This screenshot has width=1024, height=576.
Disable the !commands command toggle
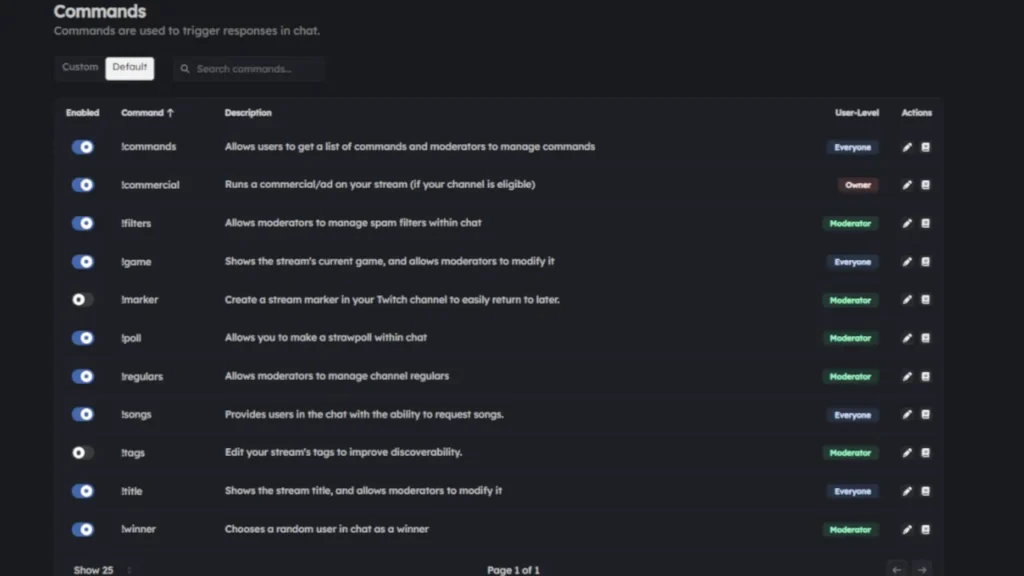point(82,146)
